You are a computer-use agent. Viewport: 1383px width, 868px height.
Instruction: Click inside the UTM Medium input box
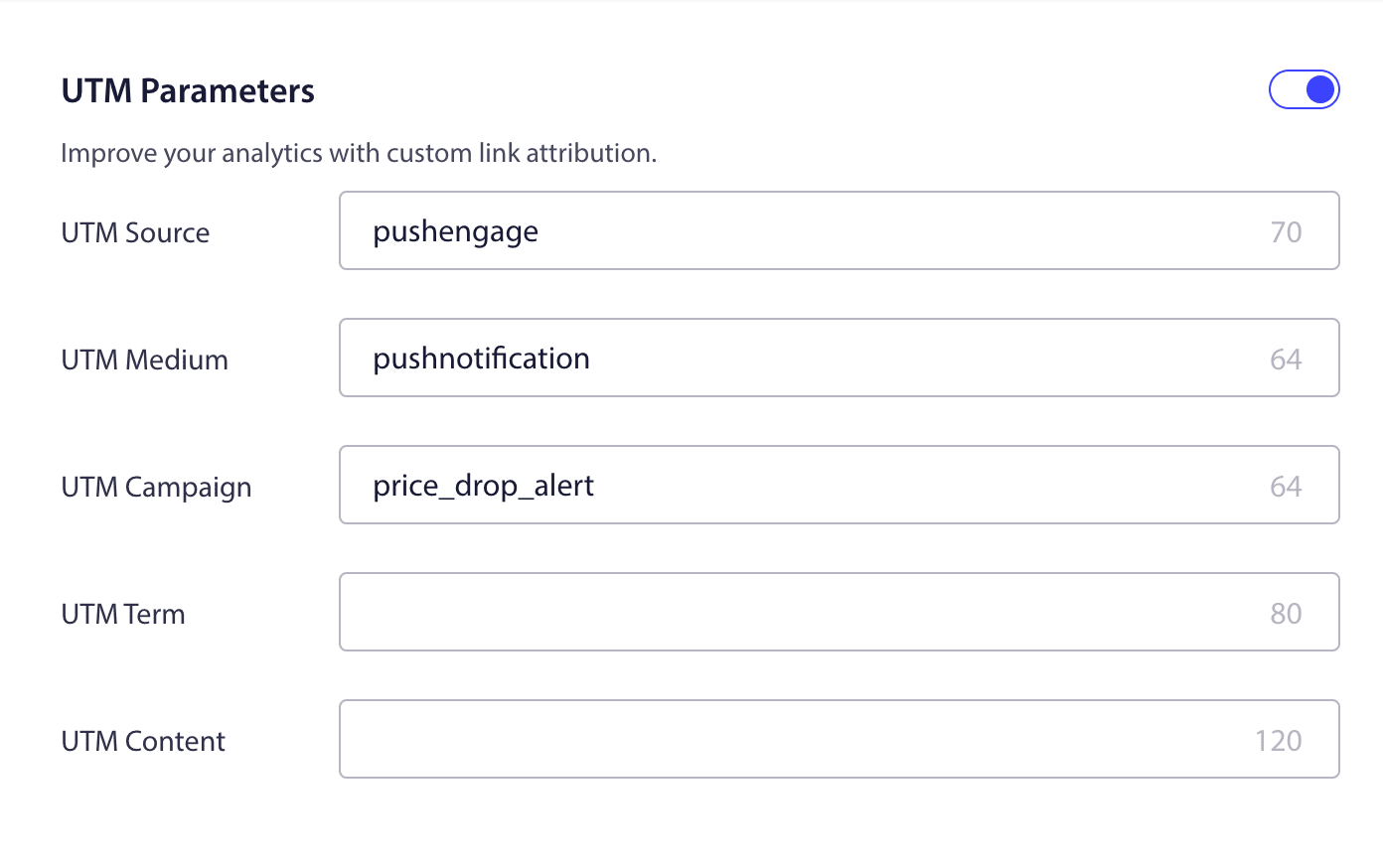(x=840, y=358)
